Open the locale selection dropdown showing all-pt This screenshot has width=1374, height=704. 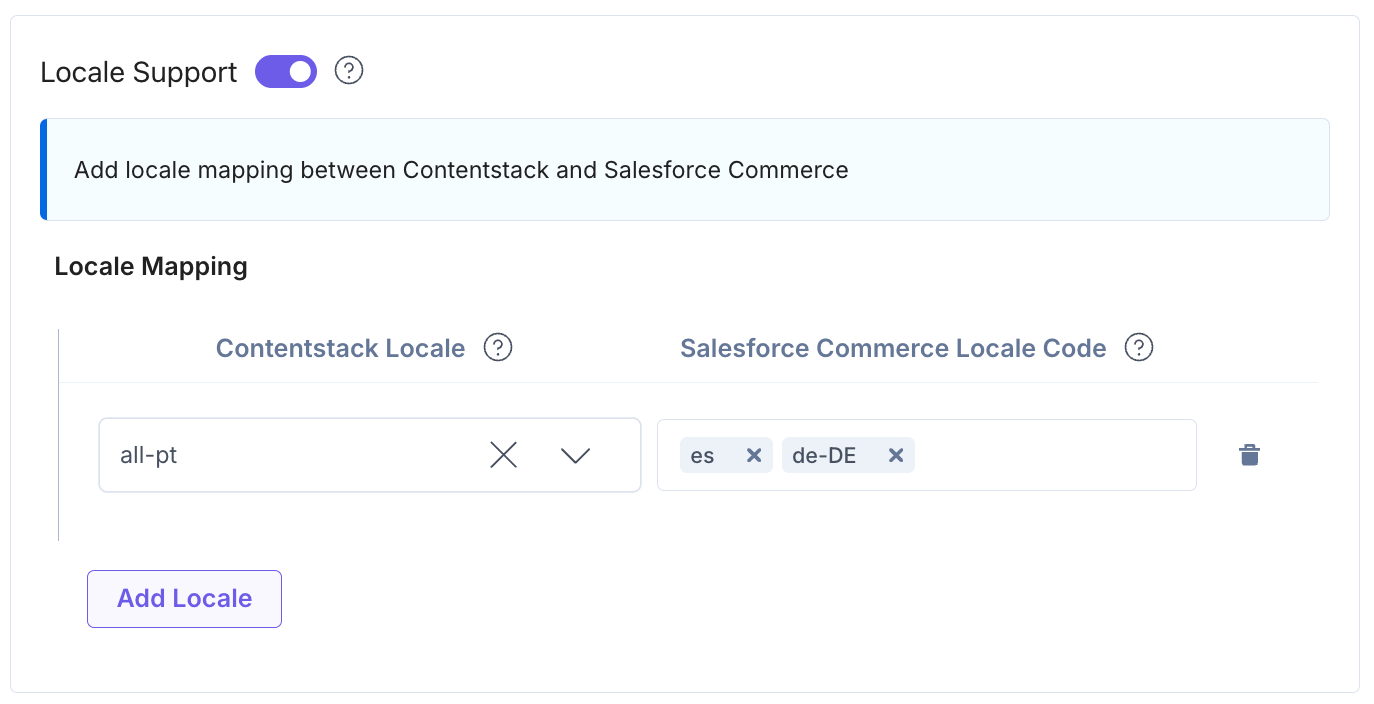575,455
